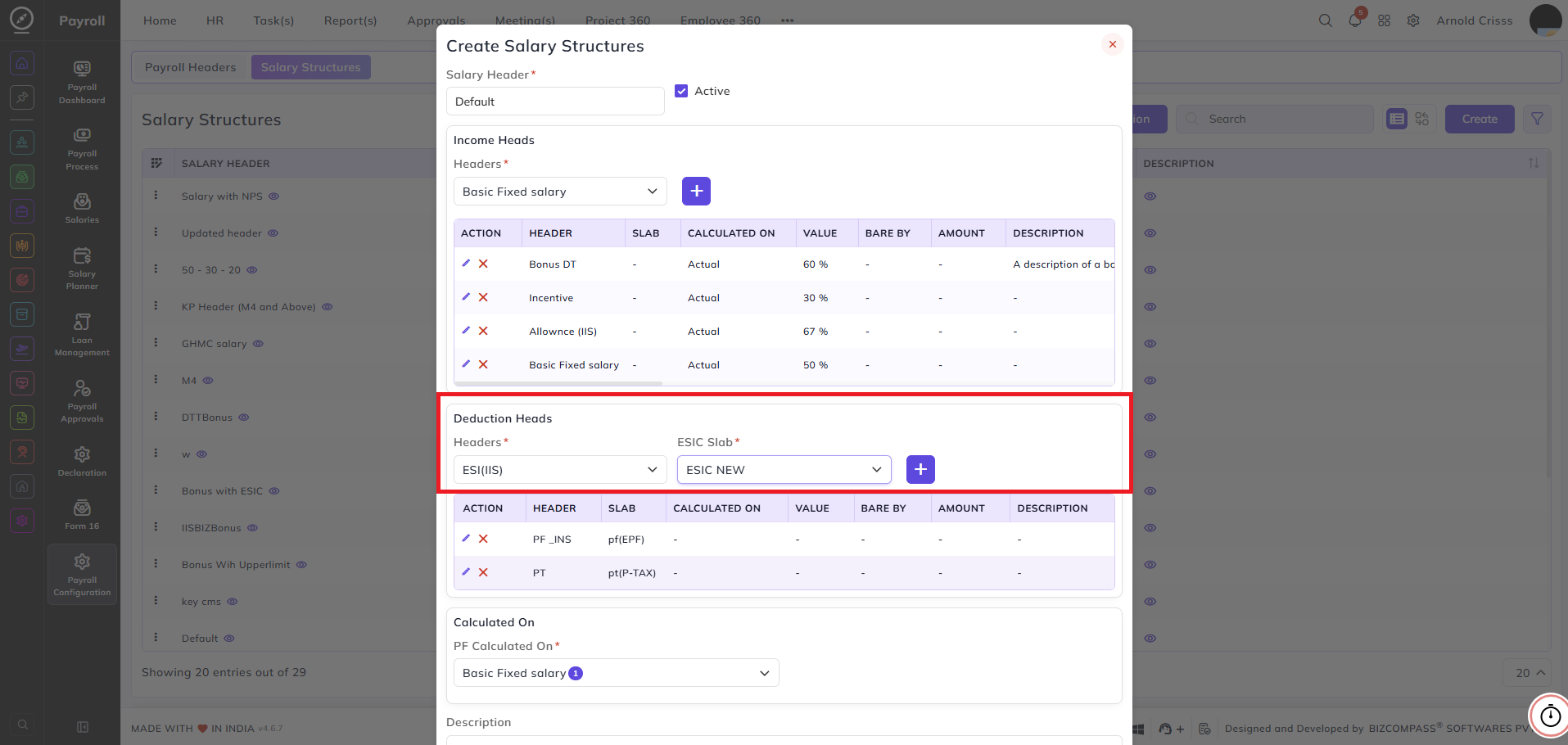Add selected income header with plus button

[x=696, y=191]
